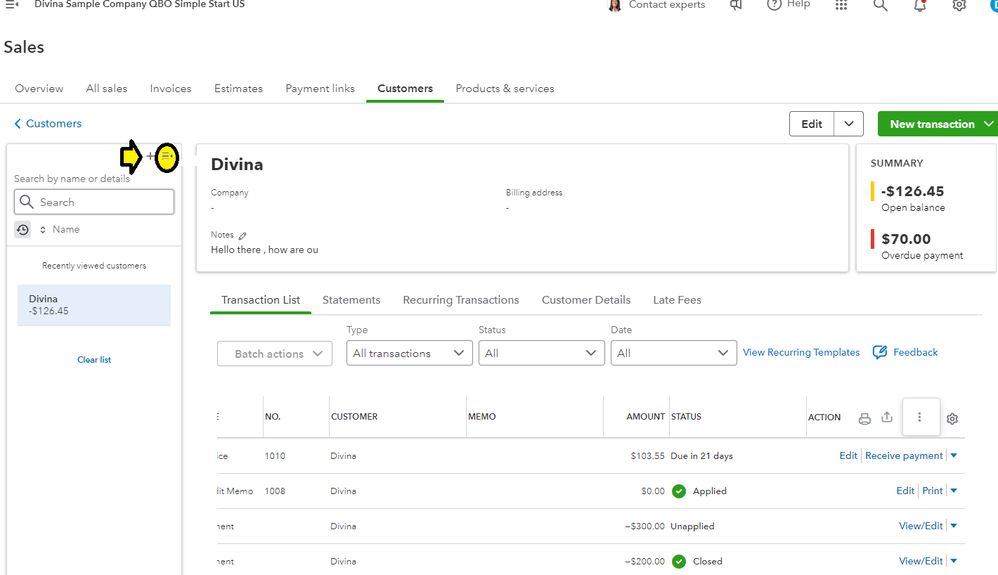The image size is (998, 575).
Task: Open the Date filter dropdown
Action: pos(673,353)
